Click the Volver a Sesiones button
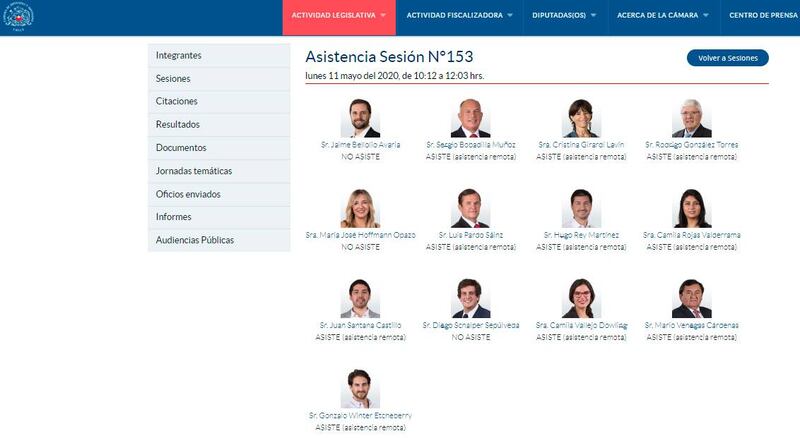Image resolution: width=800 pixels, height=438 pixels. [x=728, y=58]
